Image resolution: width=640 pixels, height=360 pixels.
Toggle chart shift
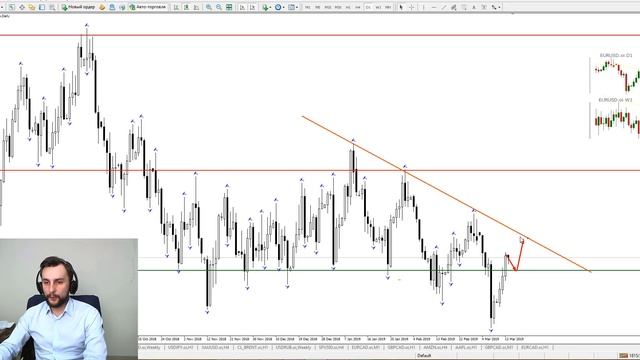click(x=253, y=7)
